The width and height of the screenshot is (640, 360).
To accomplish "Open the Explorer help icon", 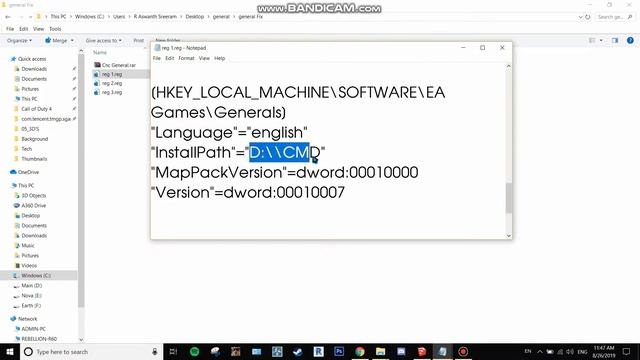I will click(x=630, y=40).
